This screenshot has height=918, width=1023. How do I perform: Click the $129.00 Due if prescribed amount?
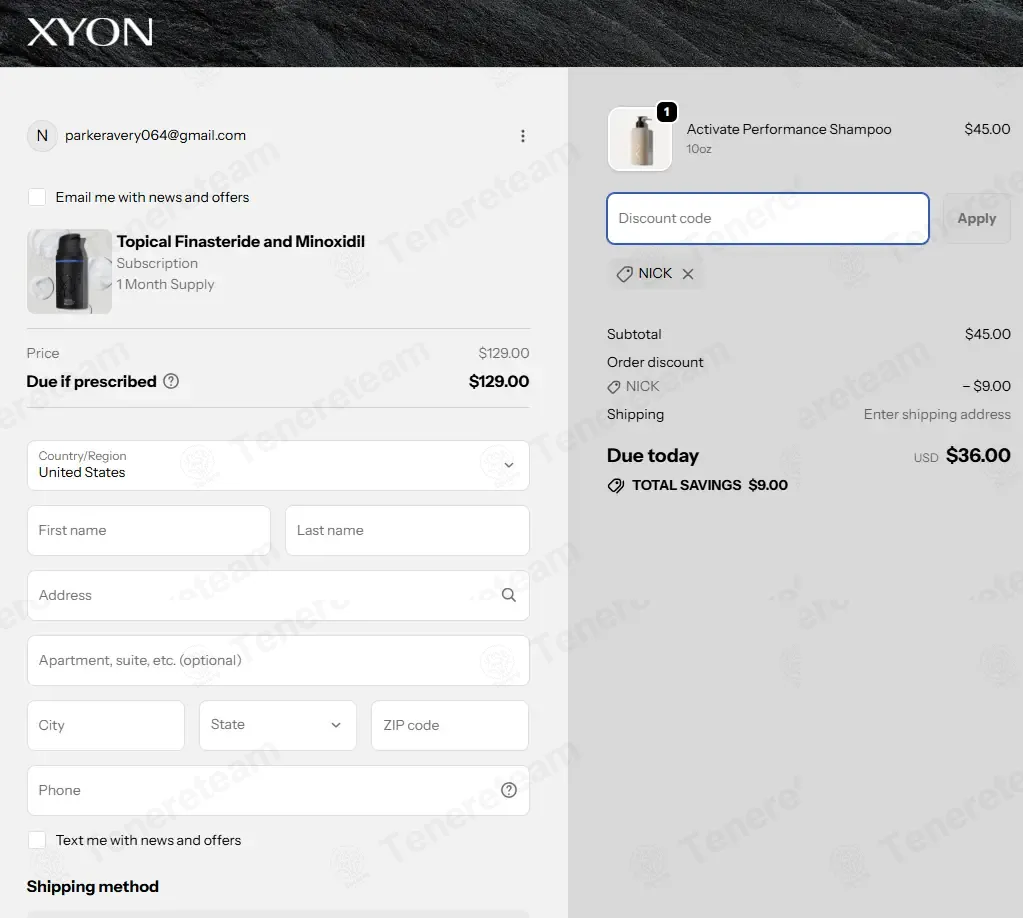click(499, 381)
